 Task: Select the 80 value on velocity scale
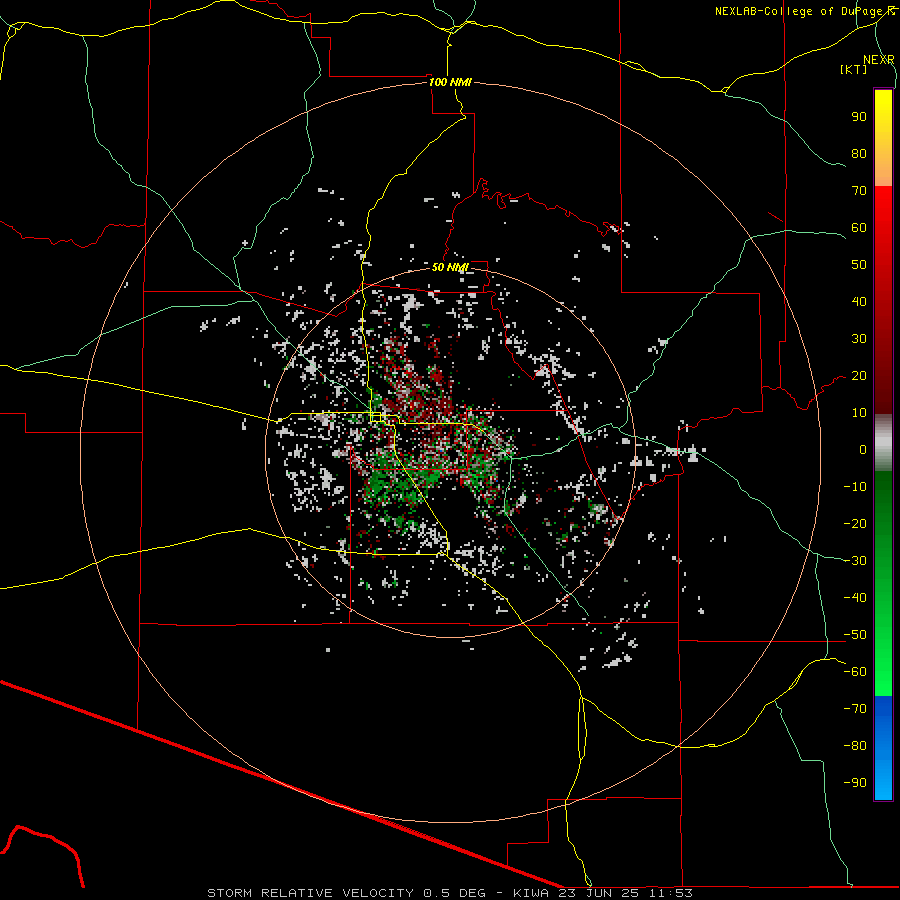pos(859,153)
